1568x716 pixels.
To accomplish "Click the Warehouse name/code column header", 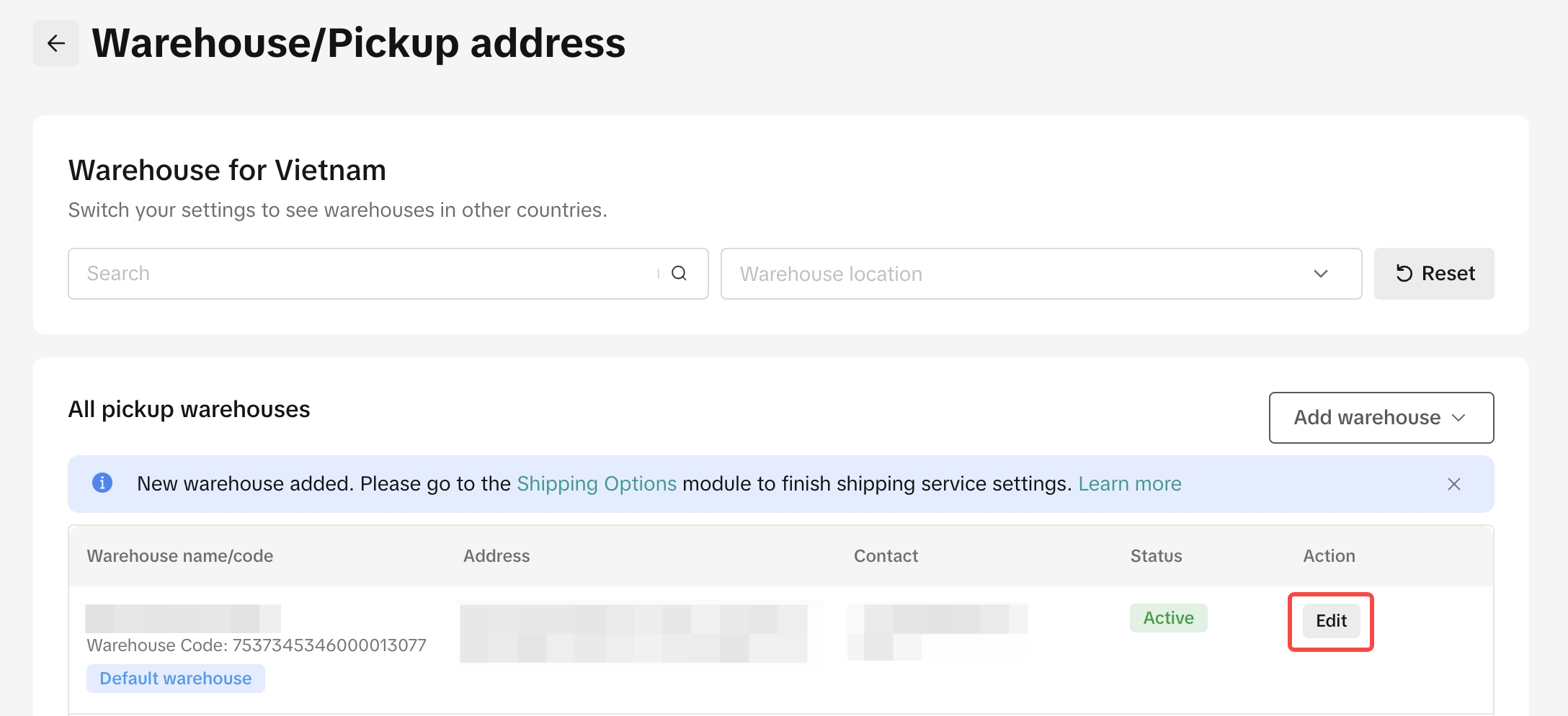I will 180,556.
